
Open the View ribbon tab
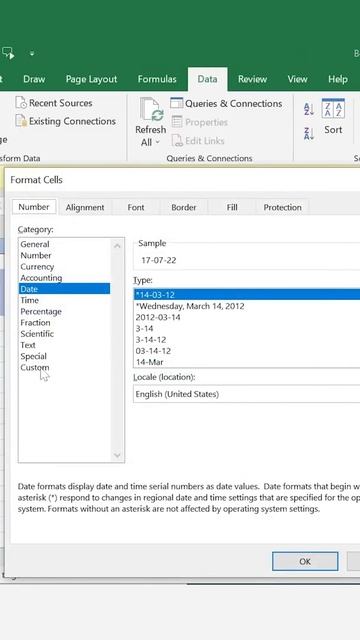tap(297, 79)
